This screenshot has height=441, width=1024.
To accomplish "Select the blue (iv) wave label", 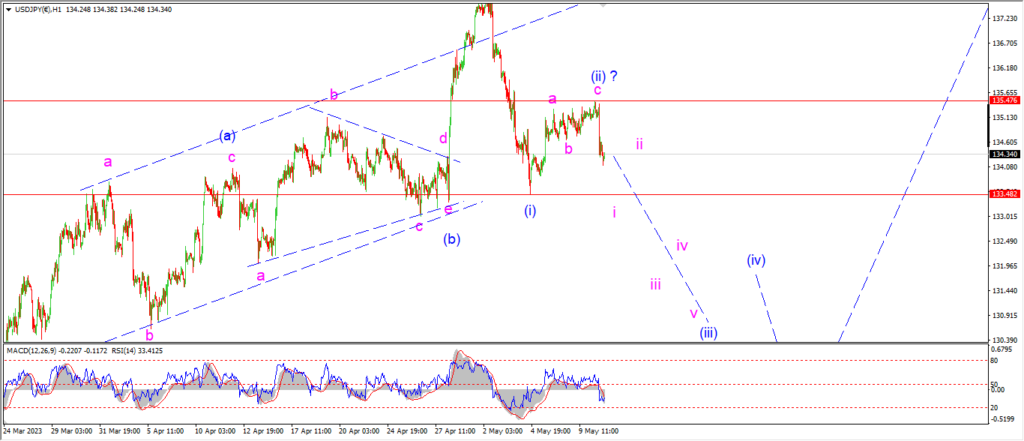I will point(756,260).
